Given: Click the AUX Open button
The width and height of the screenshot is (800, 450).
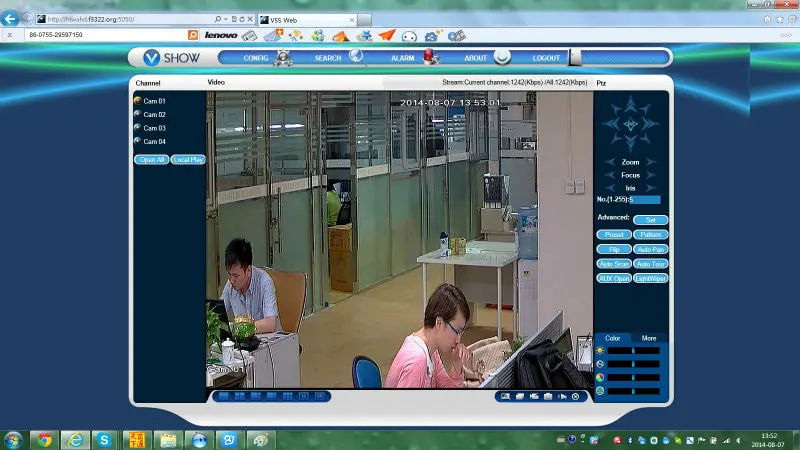Looking at the screenshot, I should [614, 279].
